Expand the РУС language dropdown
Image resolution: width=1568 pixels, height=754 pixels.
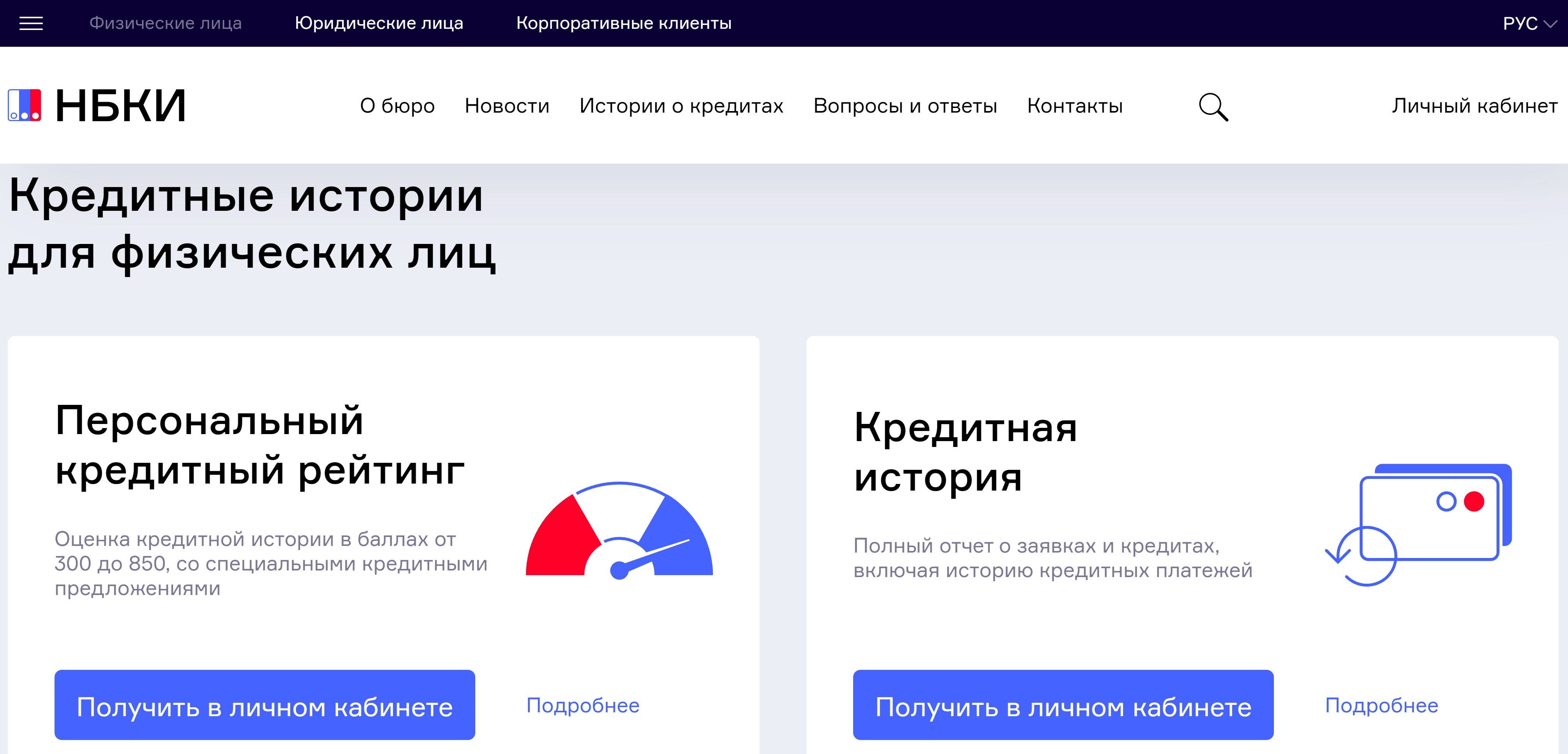pos(1530,23)
